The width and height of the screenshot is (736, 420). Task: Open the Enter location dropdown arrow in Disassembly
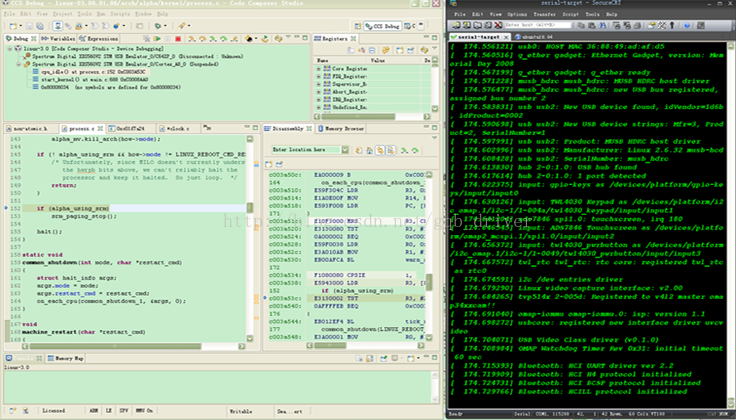click(x=345, y=150)
